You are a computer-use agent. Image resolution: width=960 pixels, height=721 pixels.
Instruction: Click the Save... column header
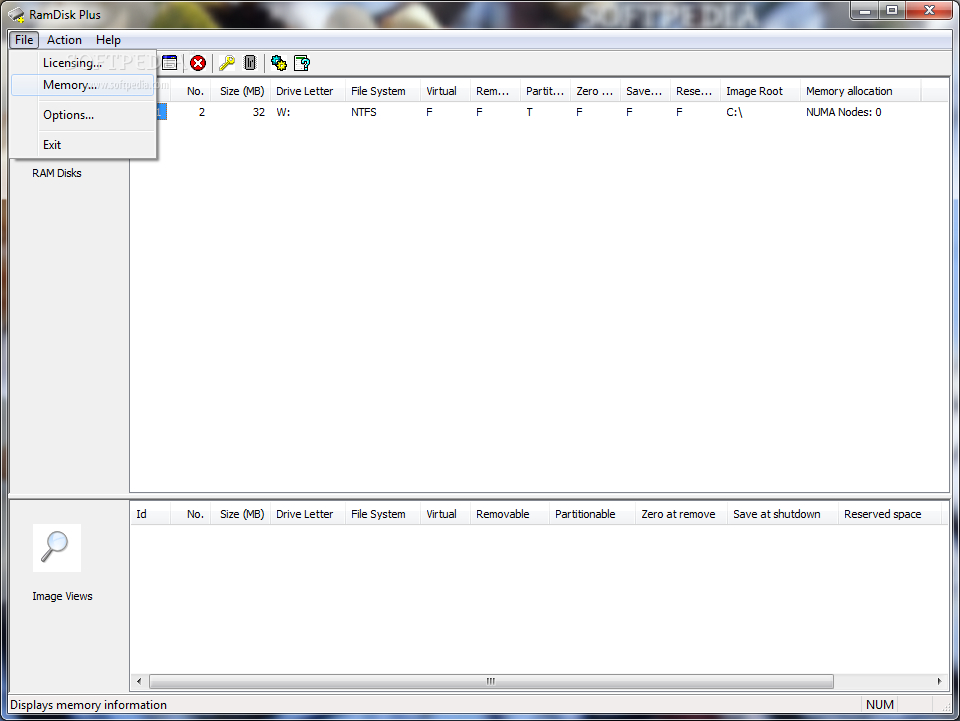tap(646, 91)
